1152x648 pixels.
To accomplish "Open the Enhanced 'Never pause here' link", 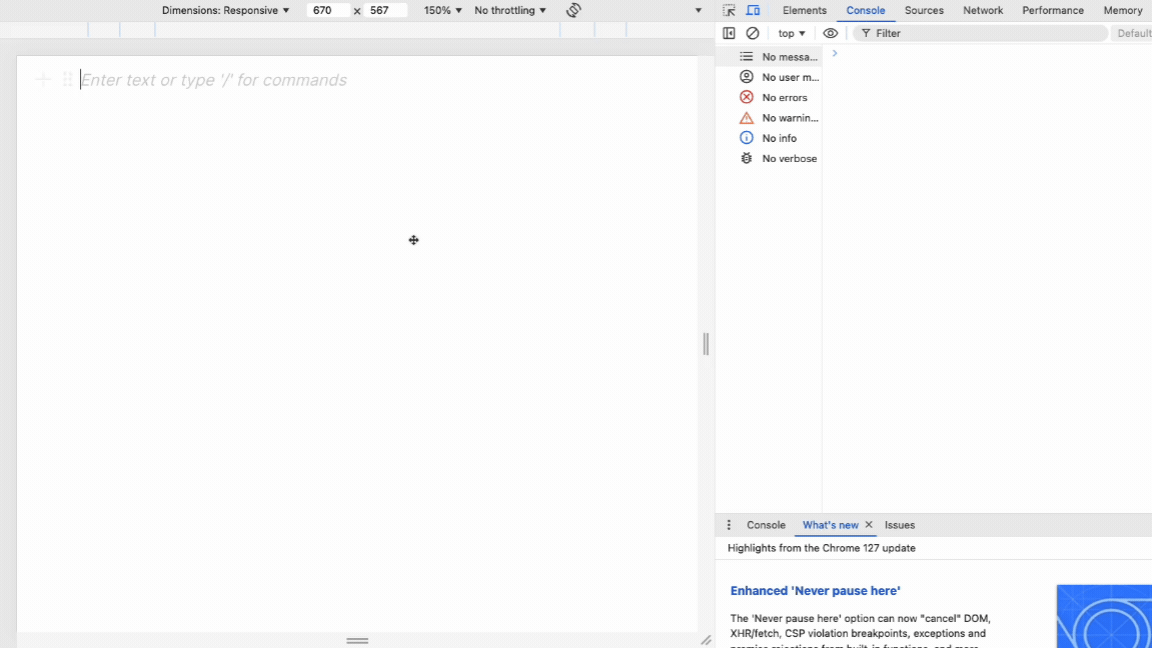I will pos(815,591).
